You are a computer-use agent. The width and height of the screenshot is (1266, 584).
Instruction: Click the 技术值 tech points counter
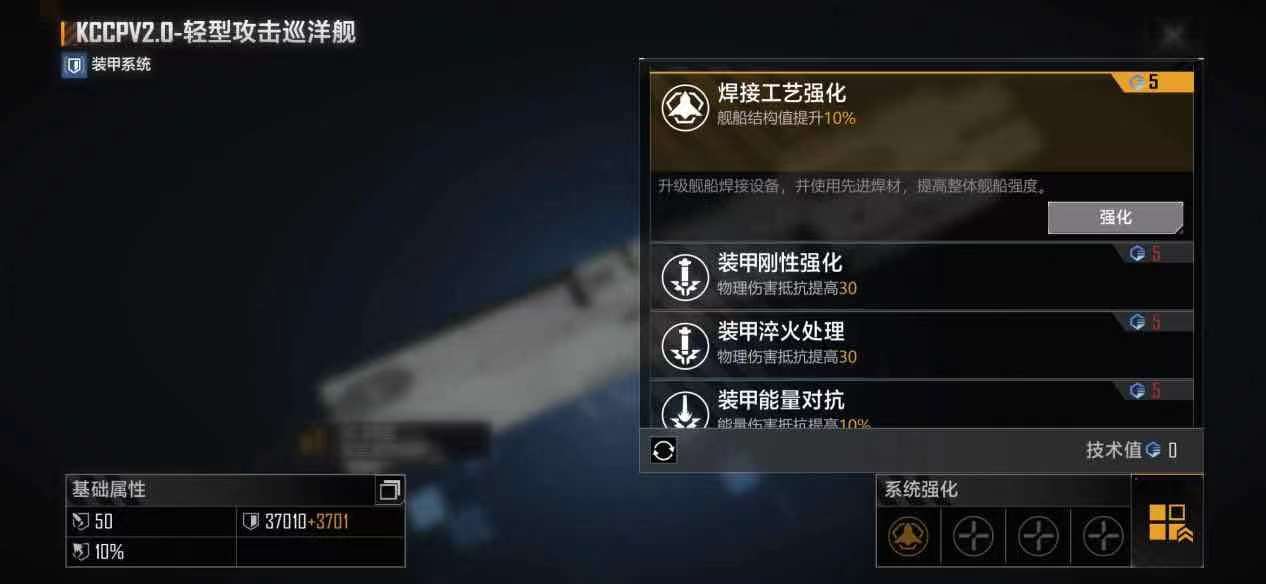tap(1131, 450)
